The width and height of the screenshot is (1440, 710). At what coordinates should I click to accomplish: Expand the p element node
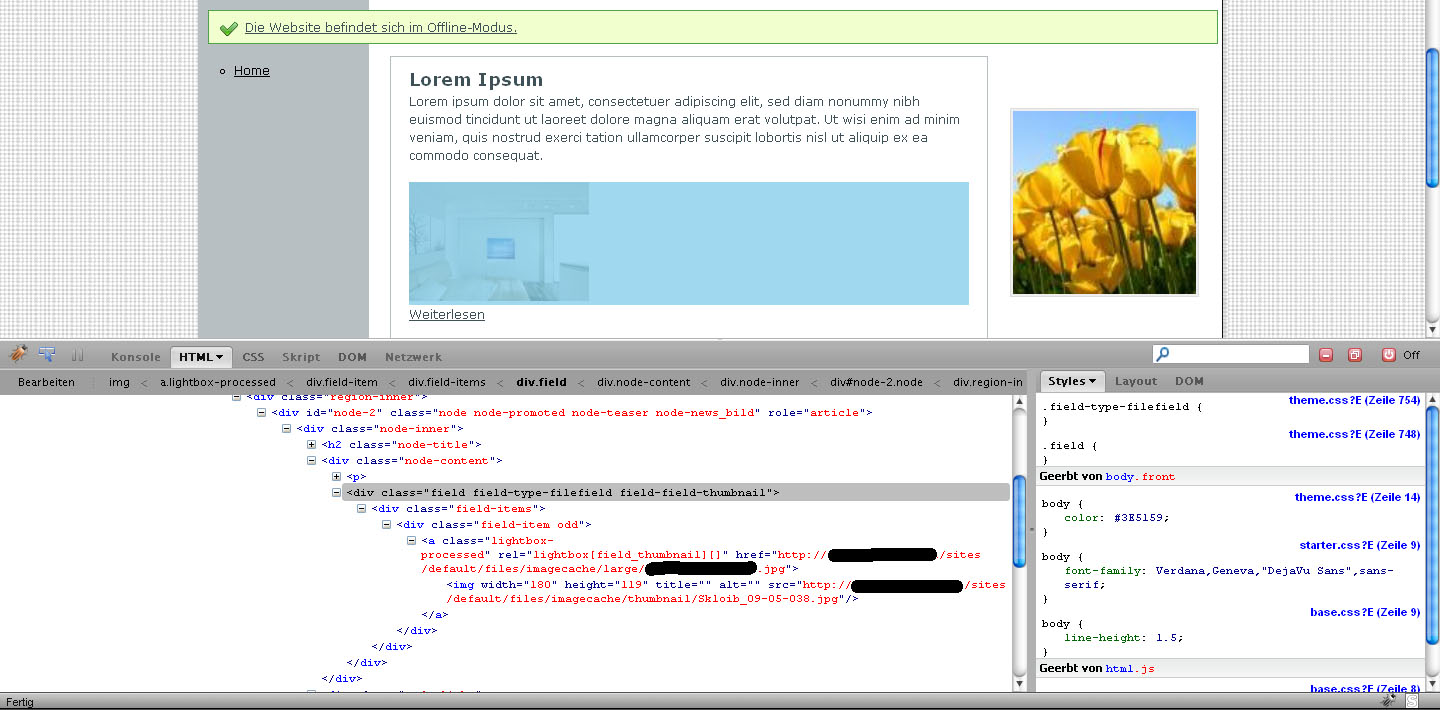[x=337, y=477]
